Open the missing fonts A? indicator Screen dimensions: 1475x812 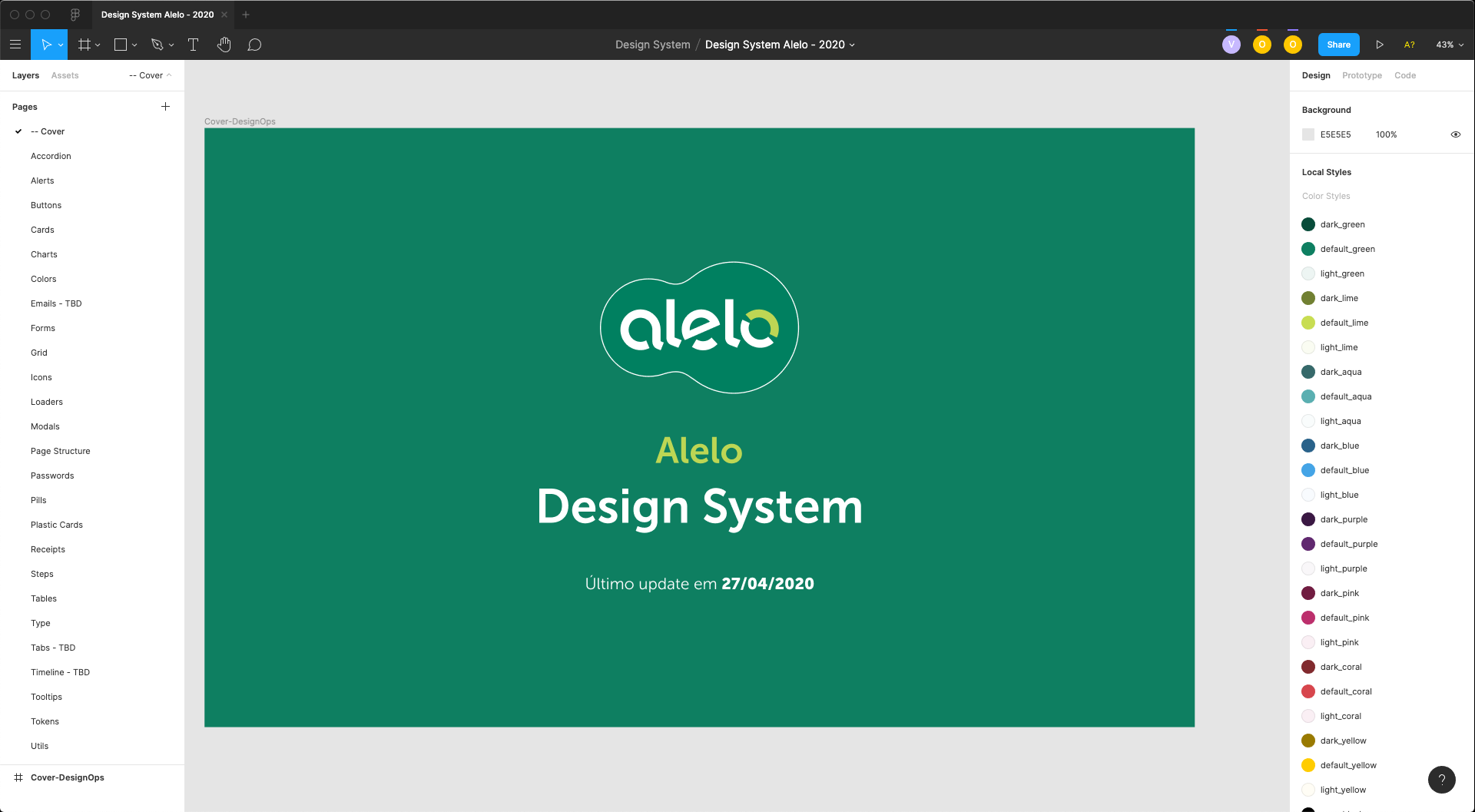pos(1410,45)
